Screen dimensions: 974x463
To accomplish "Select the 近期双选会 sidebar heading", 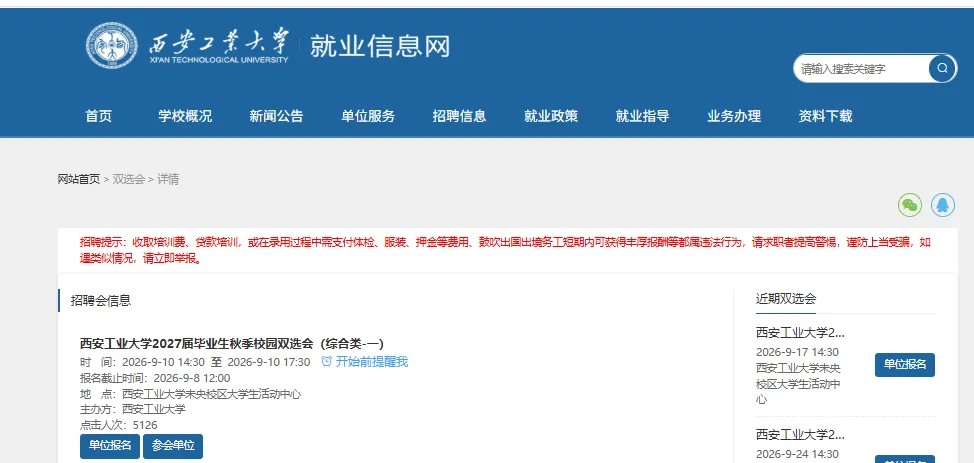I will (786, 298).
